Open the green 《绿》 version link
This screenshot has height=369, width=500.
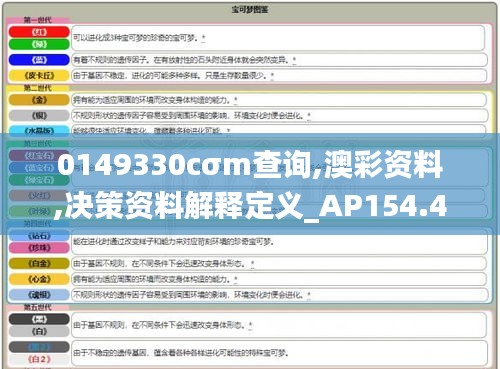(x=39, y=44)
